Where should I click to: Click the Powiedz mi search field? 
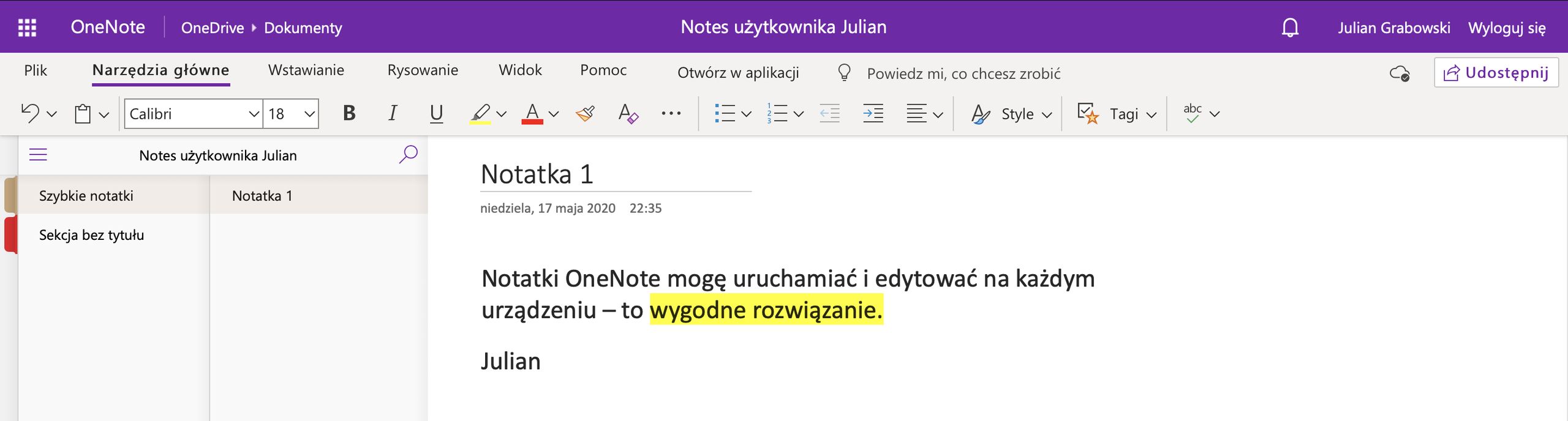point(963,73)
